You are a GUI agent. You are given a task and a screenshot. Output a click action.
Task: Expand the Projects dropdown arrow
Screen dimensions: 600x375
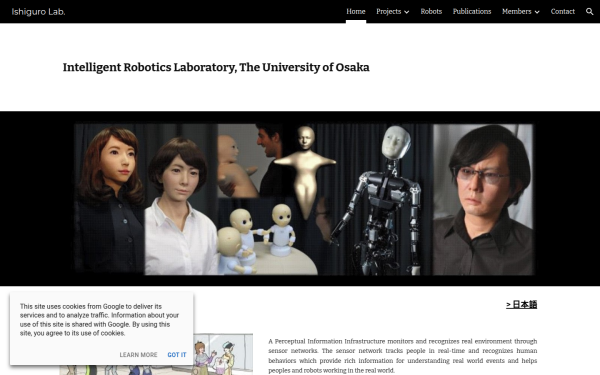(406, 12)
